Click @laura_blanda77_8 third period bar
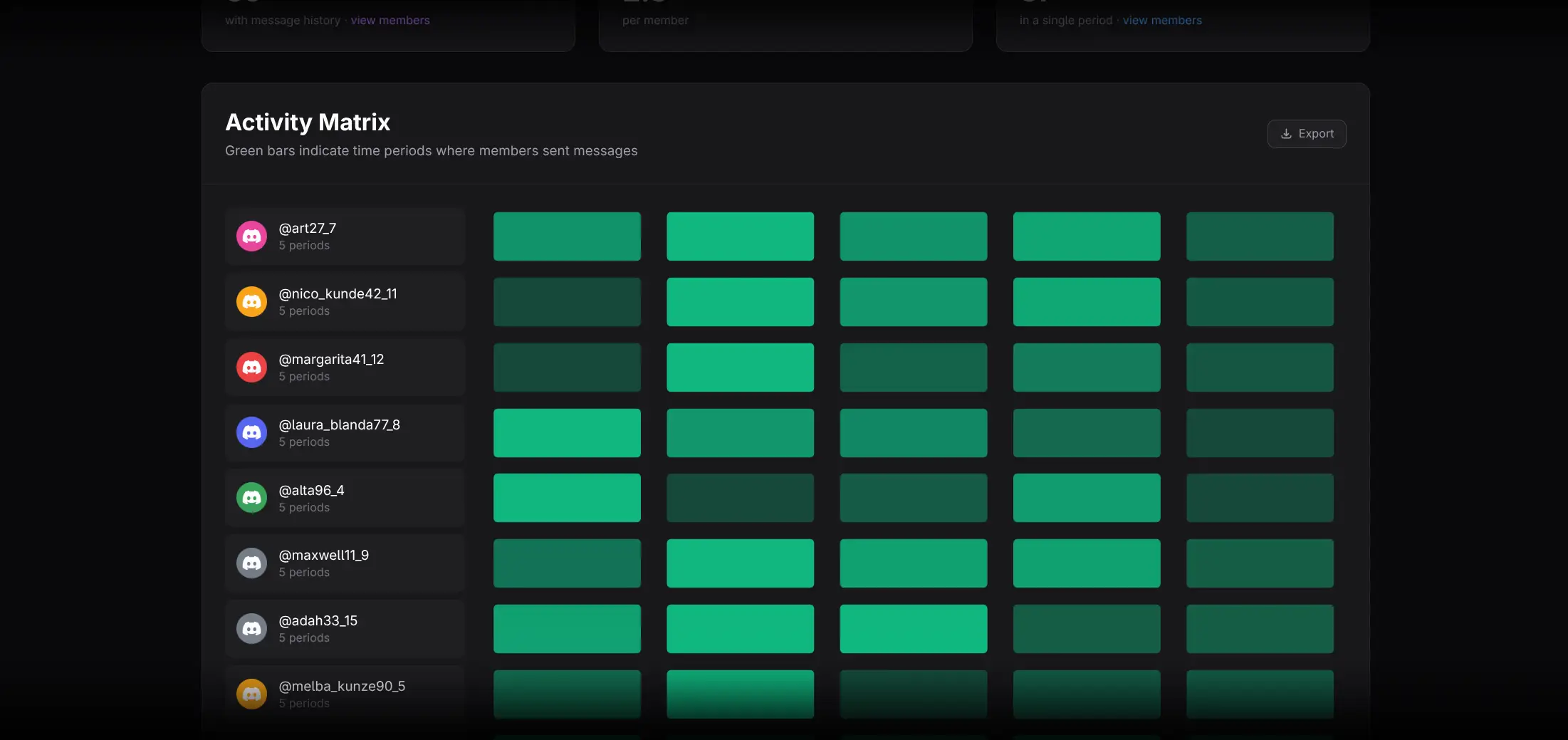The width and height of the screenshot is (1568, 740). point(914,433)
